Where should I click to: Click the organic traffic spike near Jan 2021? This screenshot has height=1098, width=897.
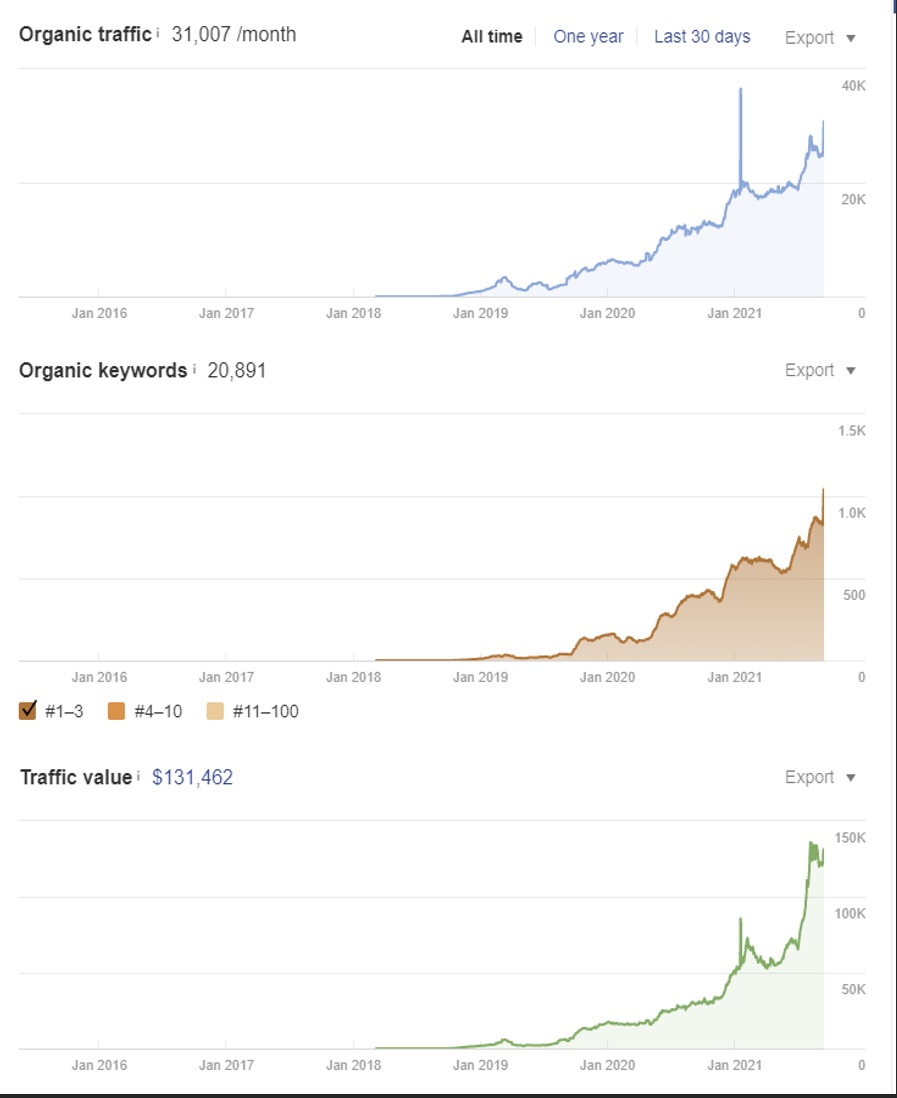click(740, 90)
